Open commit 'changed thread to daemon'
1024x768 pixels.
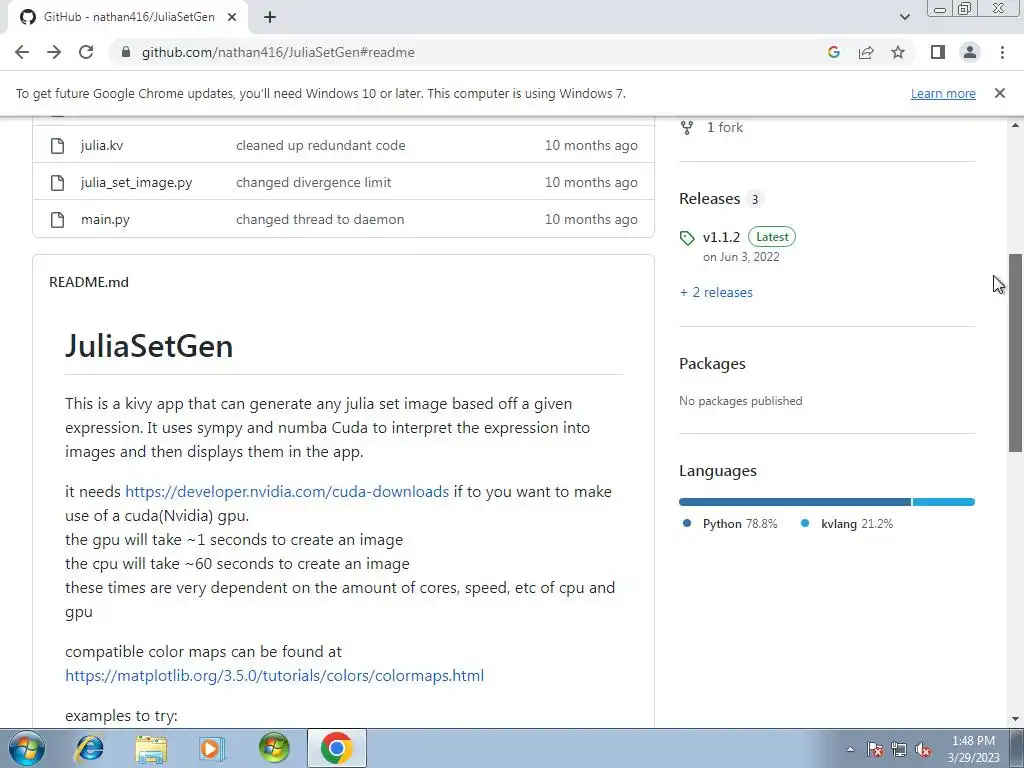(x=320, y=219)
